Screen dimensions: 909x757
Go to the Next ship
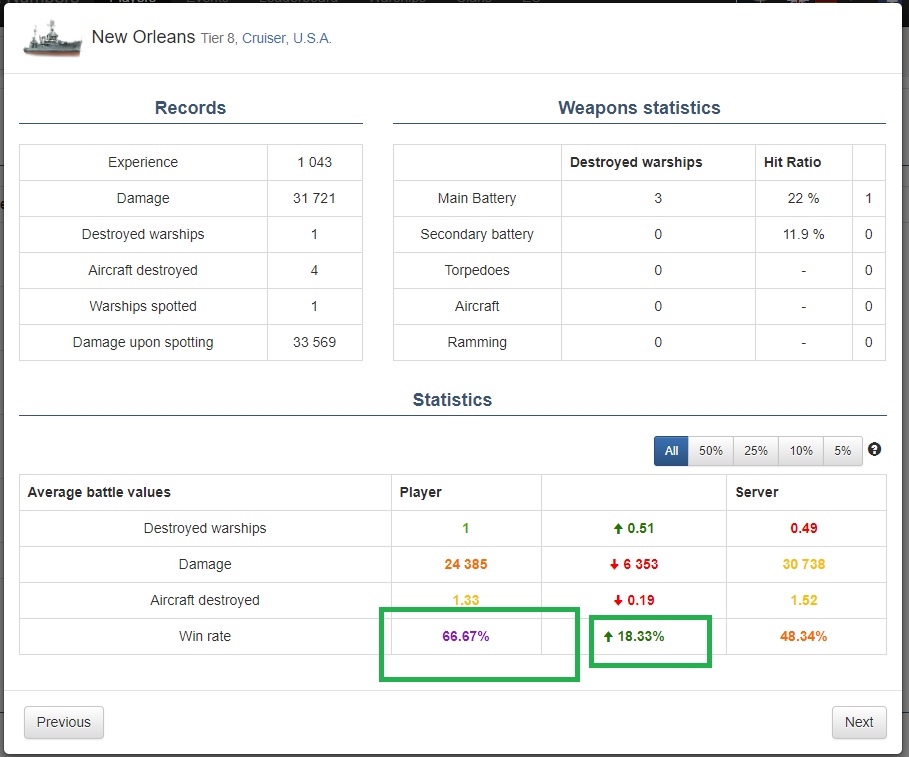tap(859, 722)
